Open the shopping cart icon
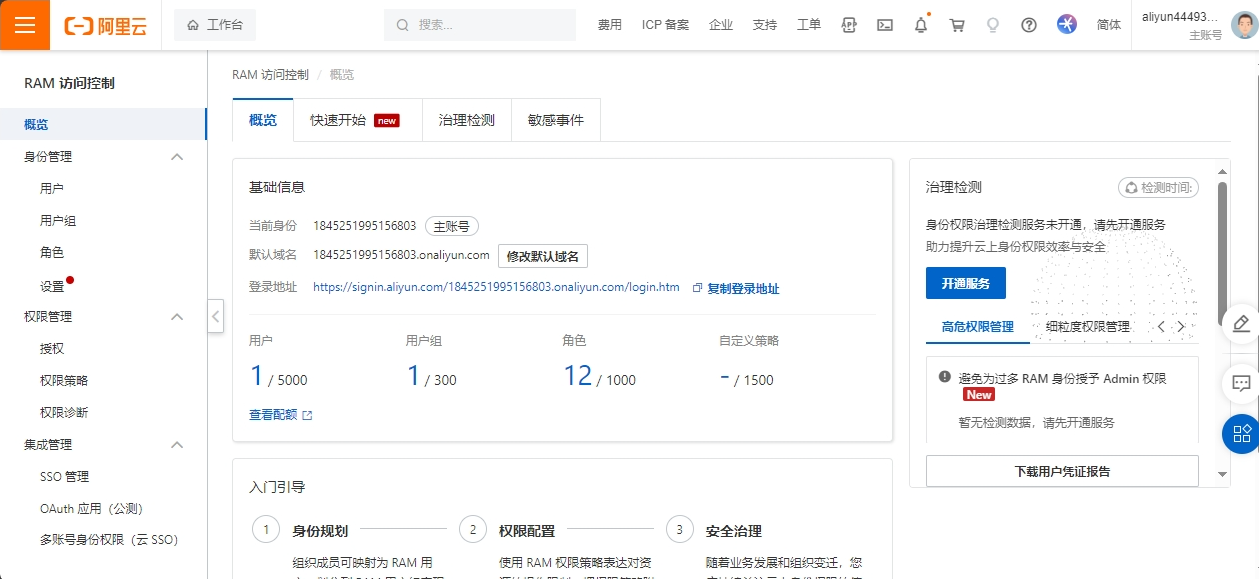Screen dimensions: 1259x579 tap(957, 25)
